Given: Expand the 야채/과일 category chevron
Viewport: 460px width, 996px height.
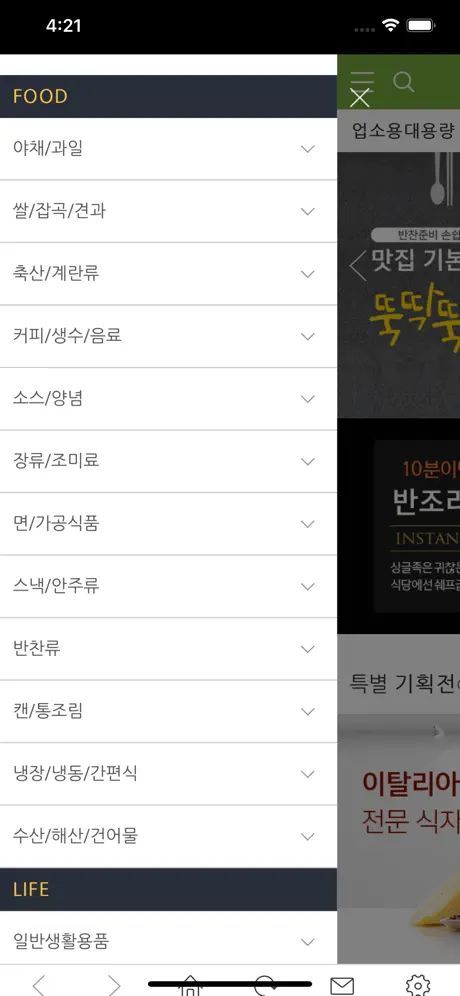Looking at the screenshot, I should coord(308,149).
